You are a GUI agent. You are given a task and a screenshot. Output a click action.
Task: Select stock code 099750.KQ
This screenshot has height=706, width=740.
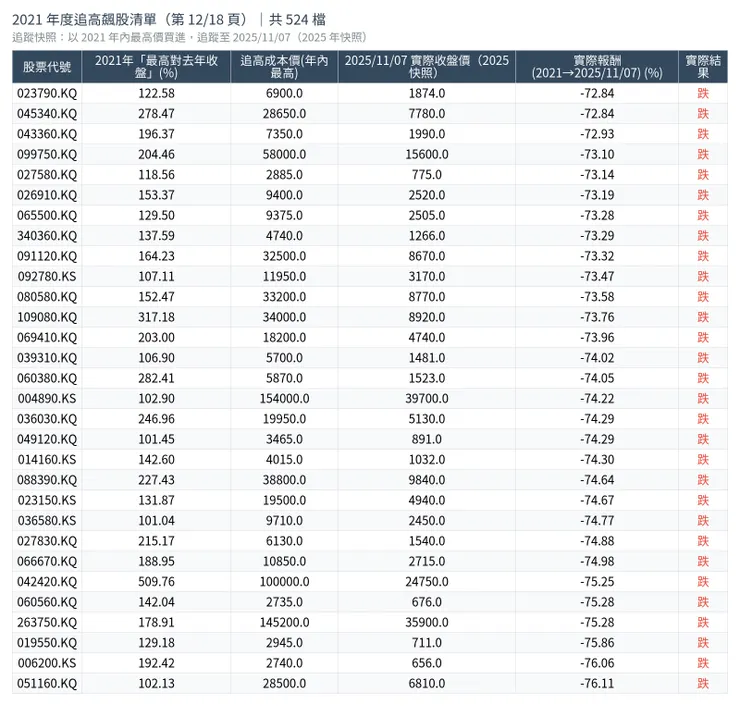(x=47, y=154)
